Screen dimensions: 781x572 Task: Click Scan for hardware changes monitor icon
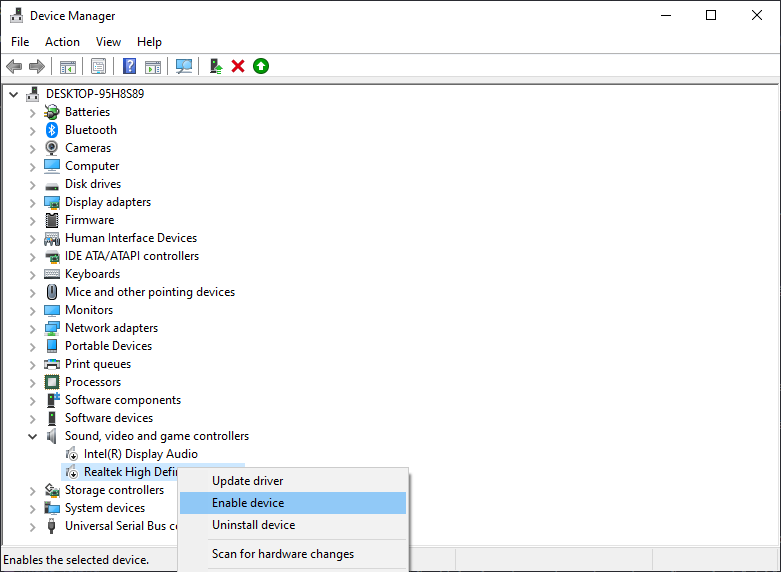click(184, 66)
